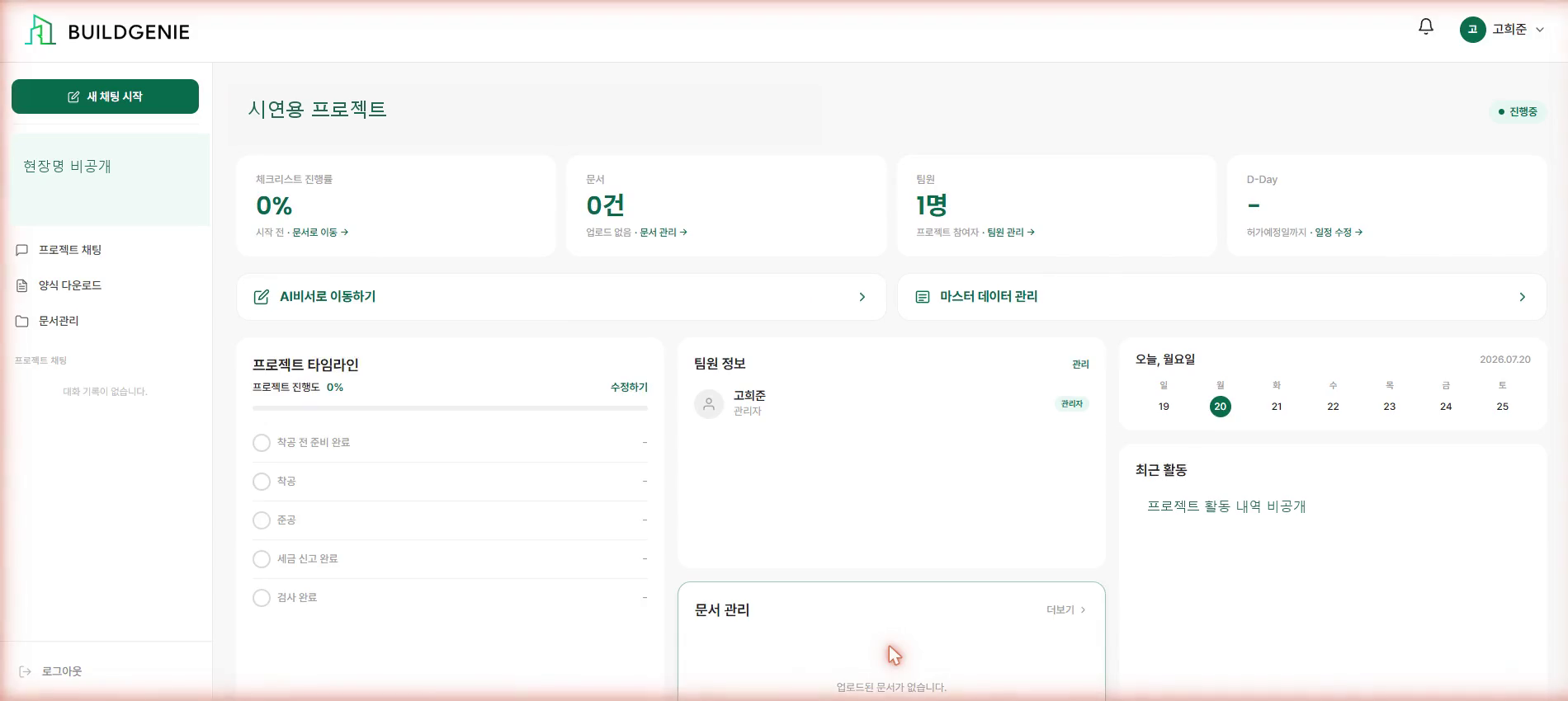Click the 프로젝트 채팅 chat bubble icon
This screenshot has height=701, width=1568.
(x=22, y=250)
